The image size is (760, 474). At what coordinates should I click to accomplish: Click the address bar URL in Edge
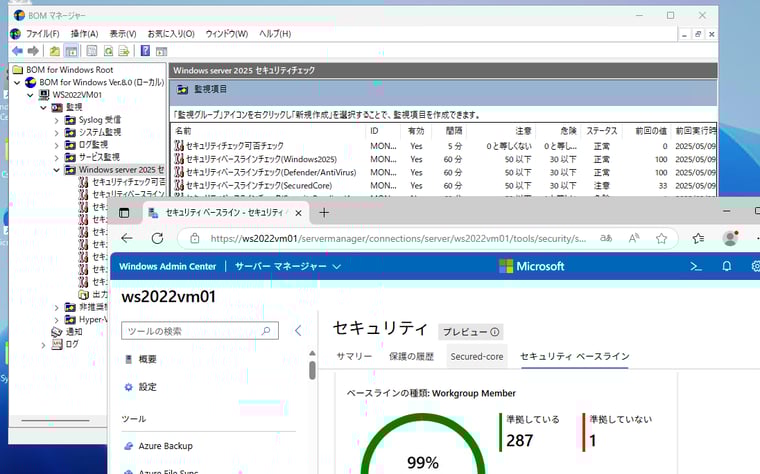(398, 238)
